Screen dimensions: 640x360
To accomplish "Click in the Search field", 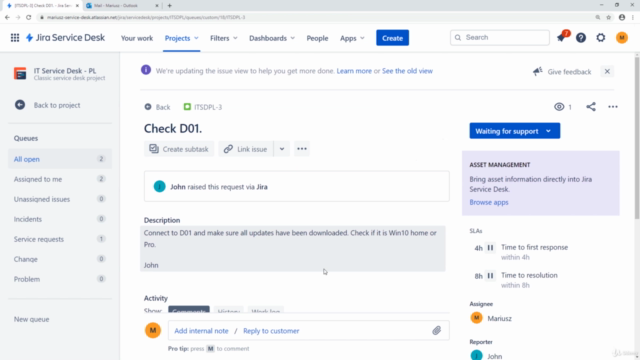I will click(x=500, y=38).
